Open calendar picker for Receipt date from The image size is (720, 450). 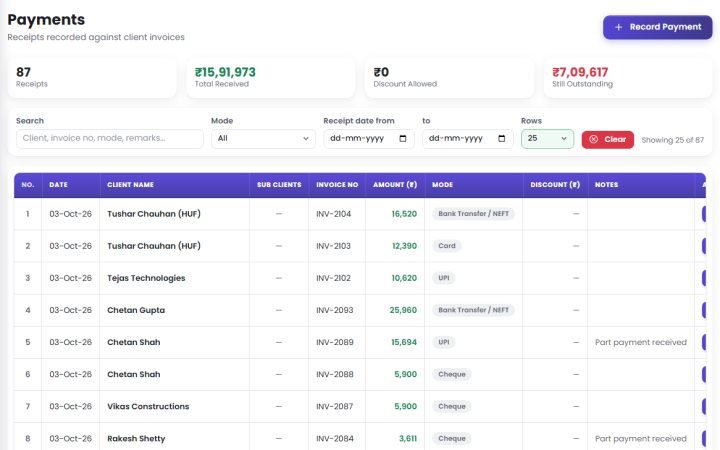(403, 139)
